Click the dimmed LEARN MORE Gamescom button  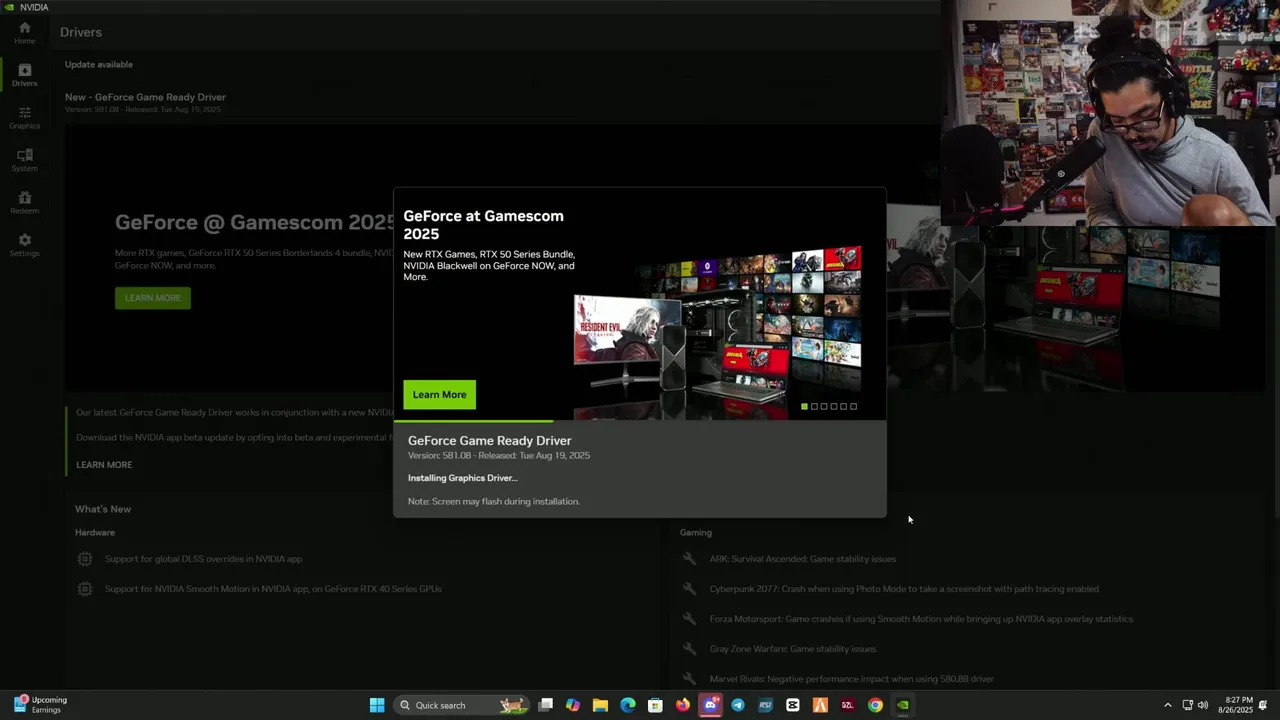click(x=153, y=298)
